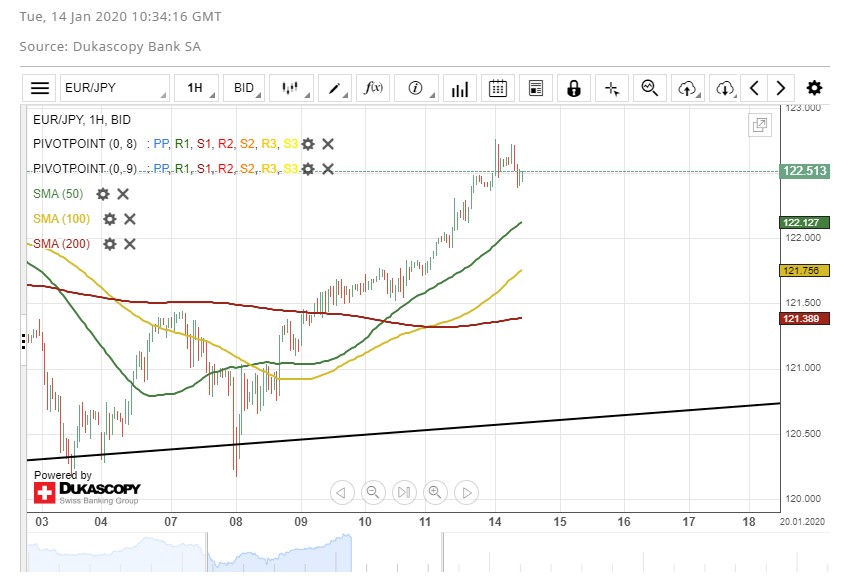Open the calendar date picker icon

[x=498, y=88]
